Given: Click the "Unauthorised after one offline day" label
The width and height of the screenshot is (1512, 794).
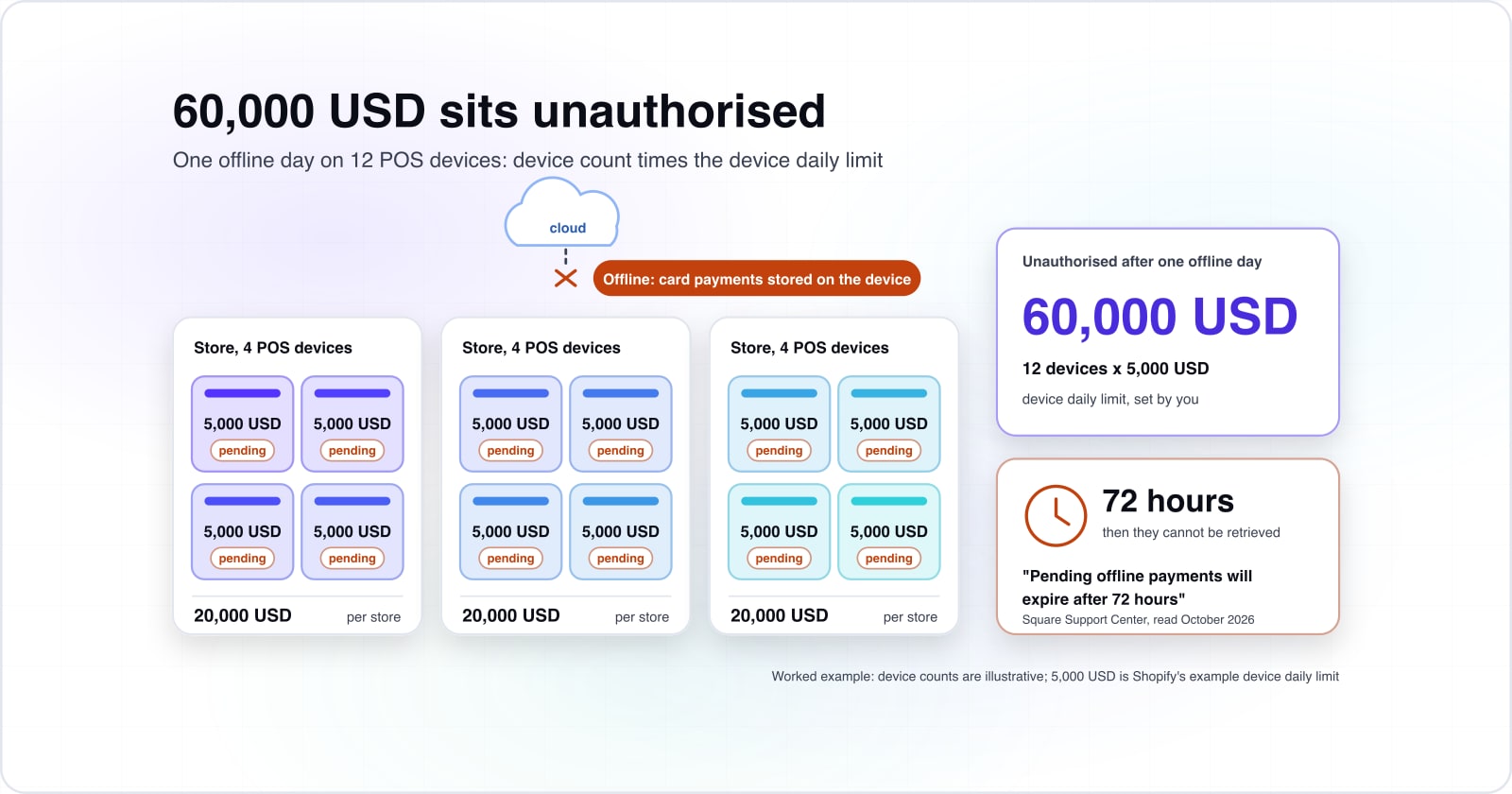Looking at the screenshot, I should 1142,262.
